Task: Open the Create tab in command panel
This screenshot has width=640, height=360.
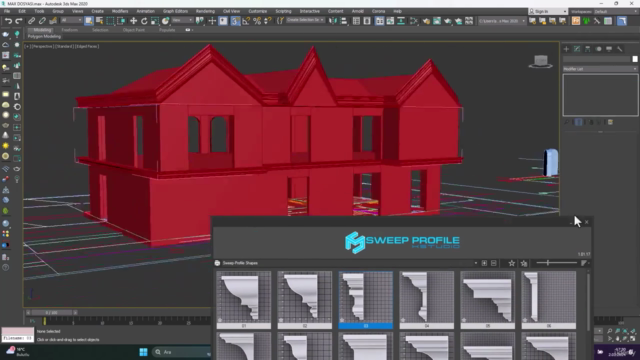Action: (x=566, y=49)
